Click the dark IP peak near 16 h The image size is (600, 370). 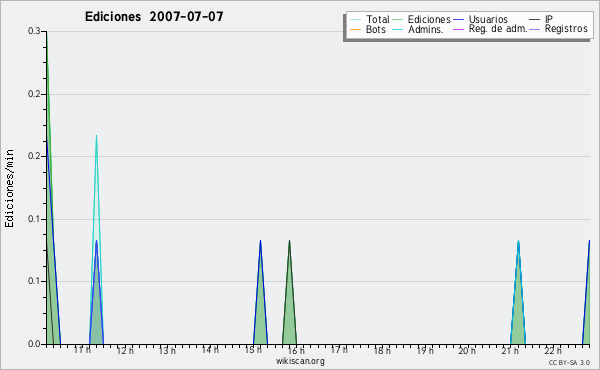click(x=290, y=292)
